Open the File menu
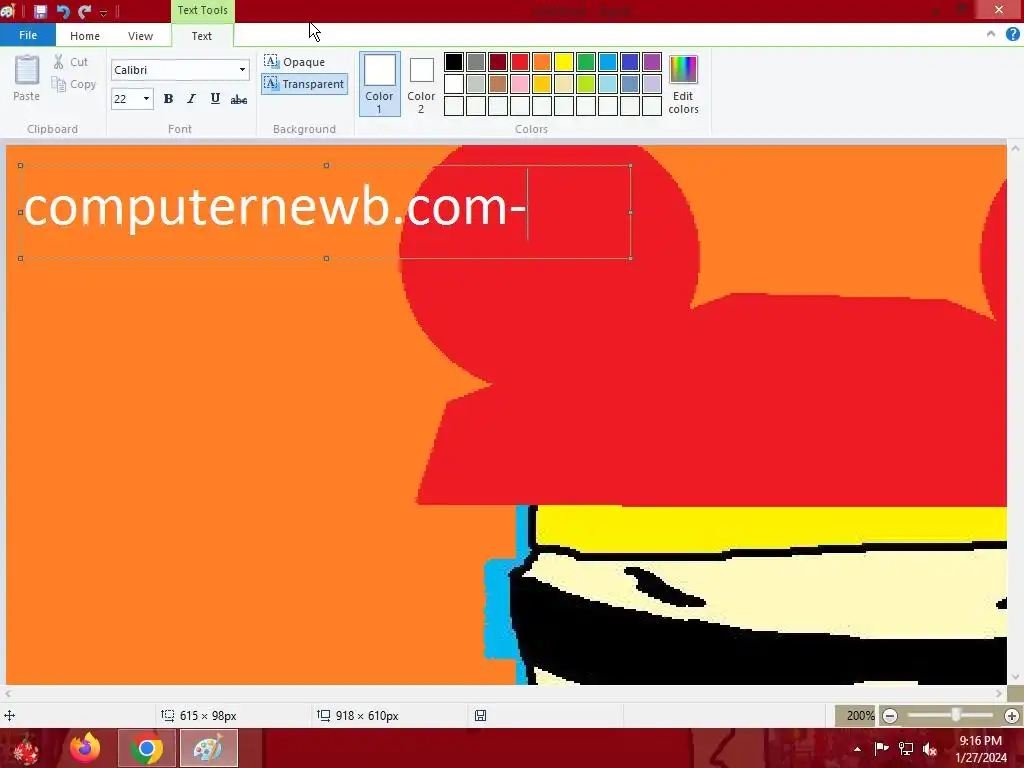 [x=27, y=35]
